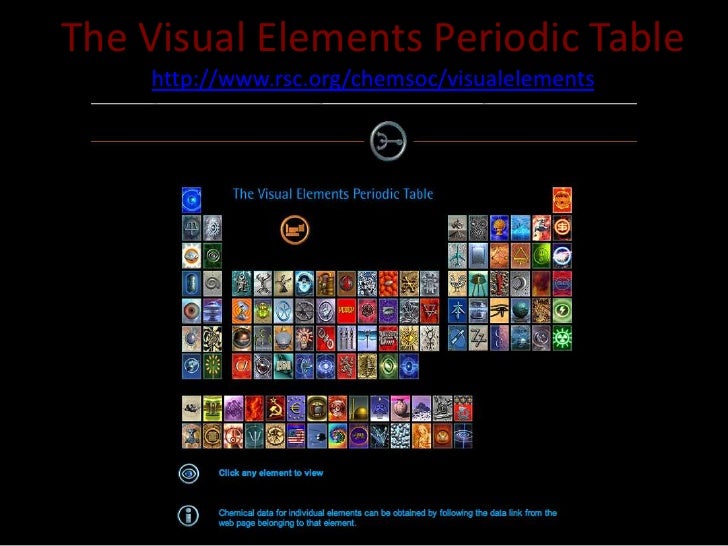This screenshot has width=728, height=546.
Task: Click the Lead tile with Z-shaped symbol
Action: pyautogui.click(x=478, y=338)
